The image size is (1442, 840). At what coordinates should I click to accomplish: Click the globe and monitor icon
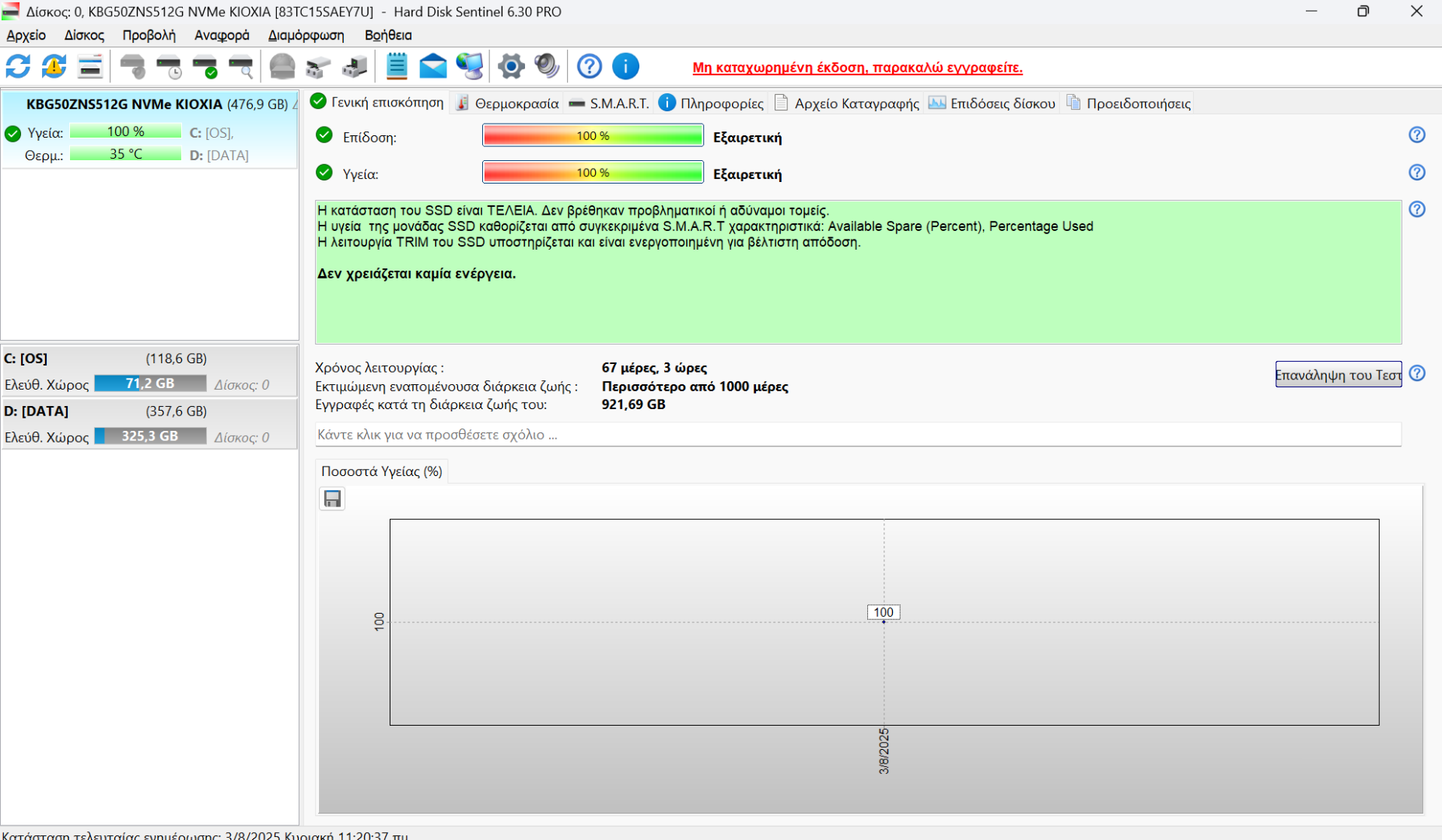[470, 67]
